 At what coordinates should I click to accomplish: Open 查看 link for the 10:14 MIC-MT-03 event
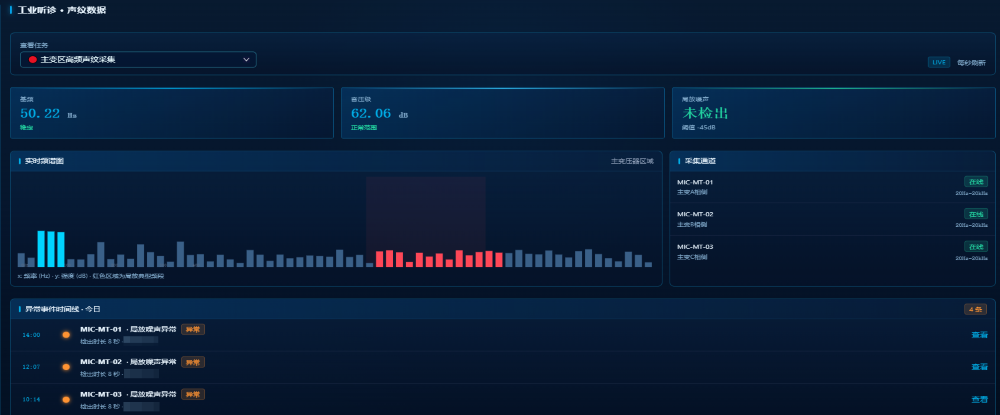coord(980,399)
